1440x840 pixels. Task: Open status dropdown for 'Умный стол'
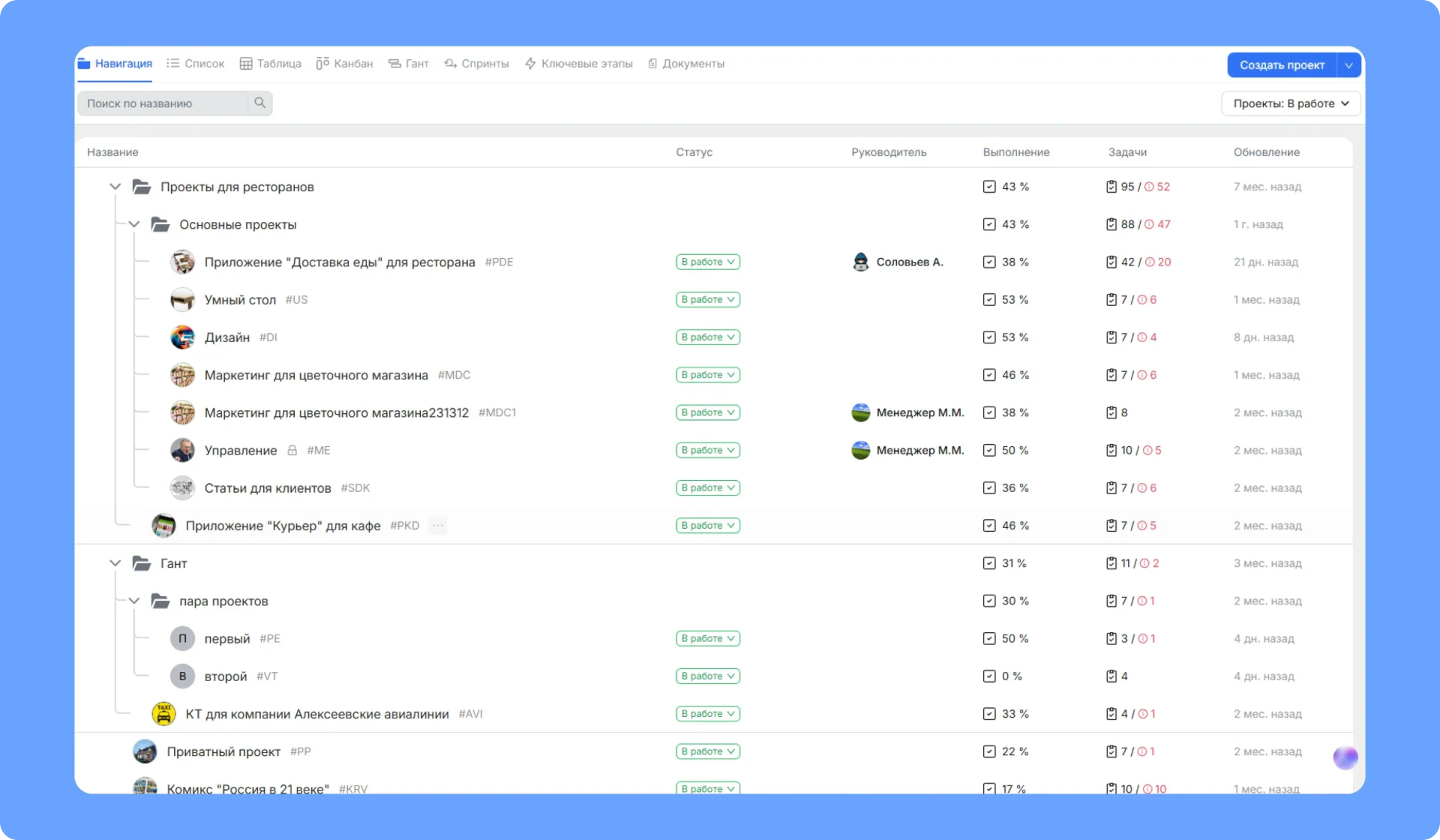click(707, 299)
